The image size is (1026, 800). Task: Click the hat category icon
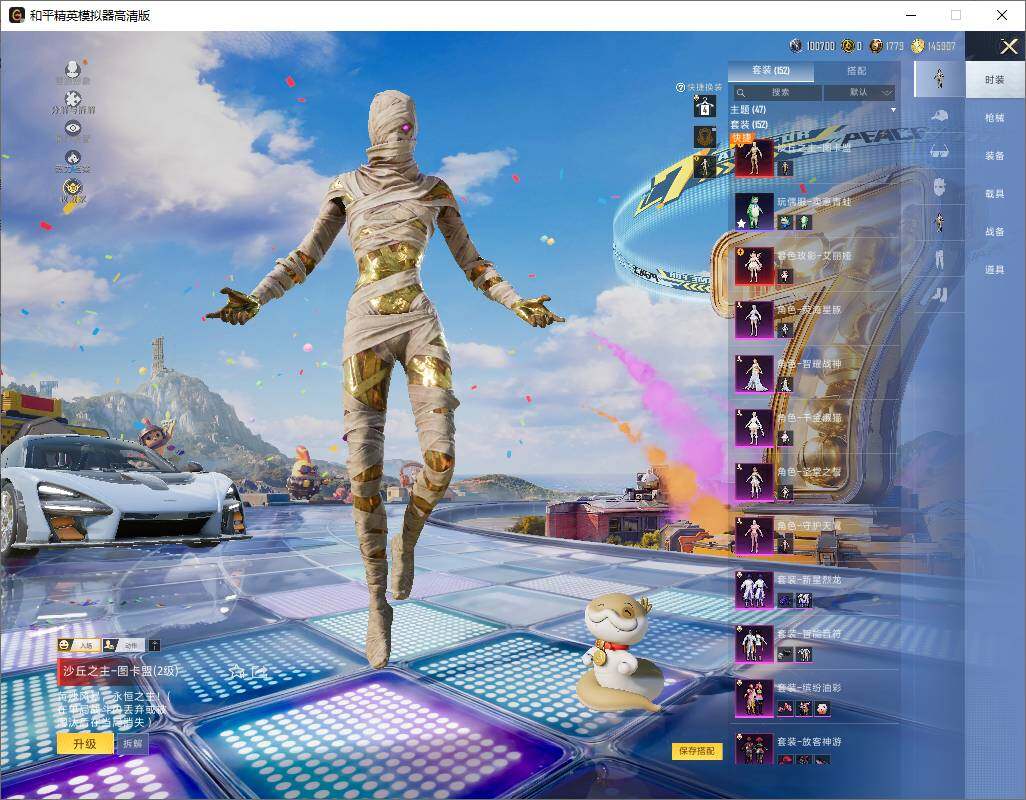point(939,115)
